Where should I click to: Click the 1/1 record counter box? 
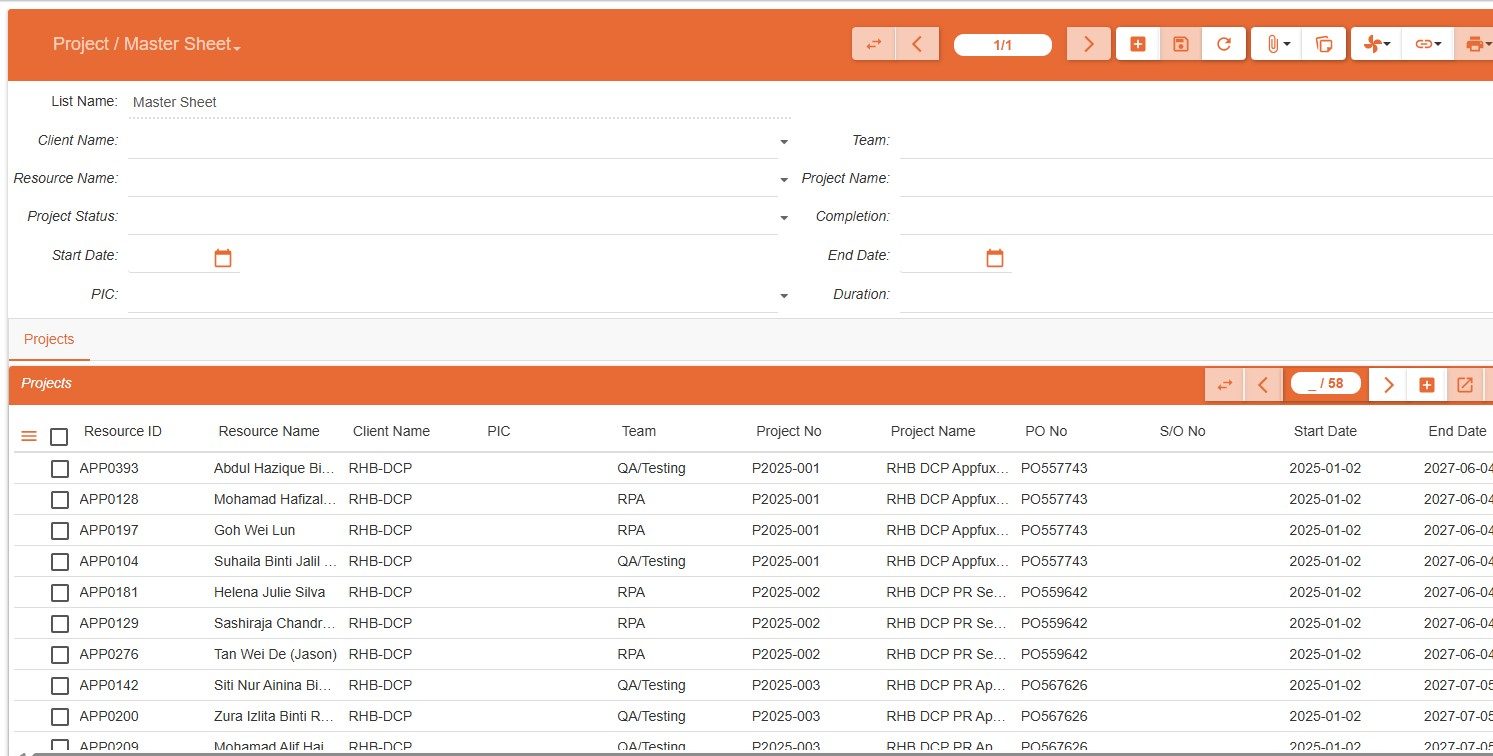click(1003, 45)
